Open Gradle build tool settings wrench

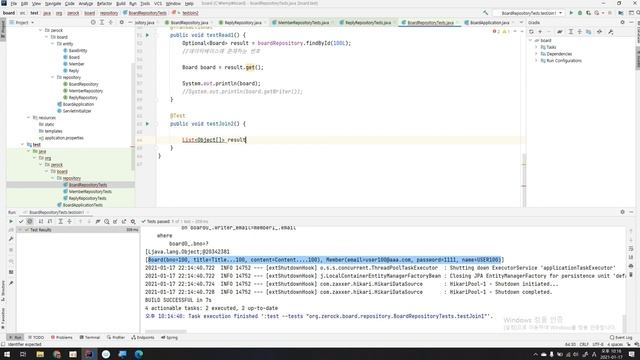(x=611, y=31)
